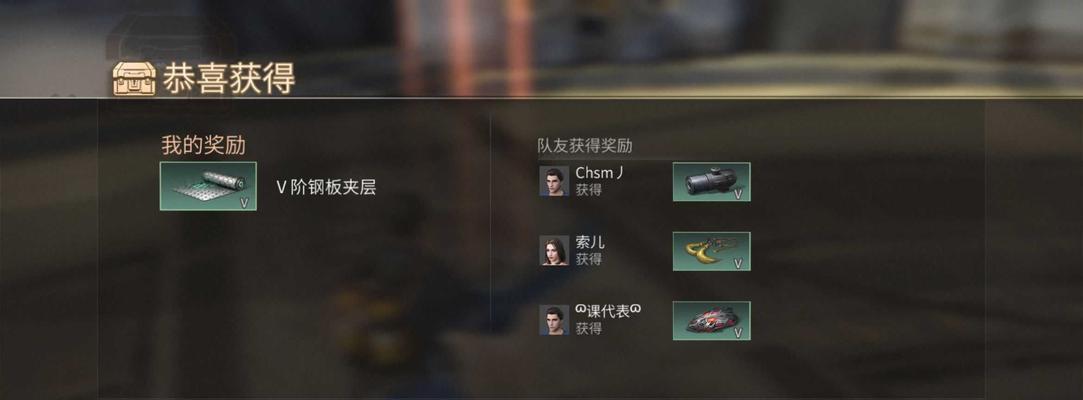Click 获得 label under 索儿
Viewport: 1083px width, 400px height.
coord(588,259)
